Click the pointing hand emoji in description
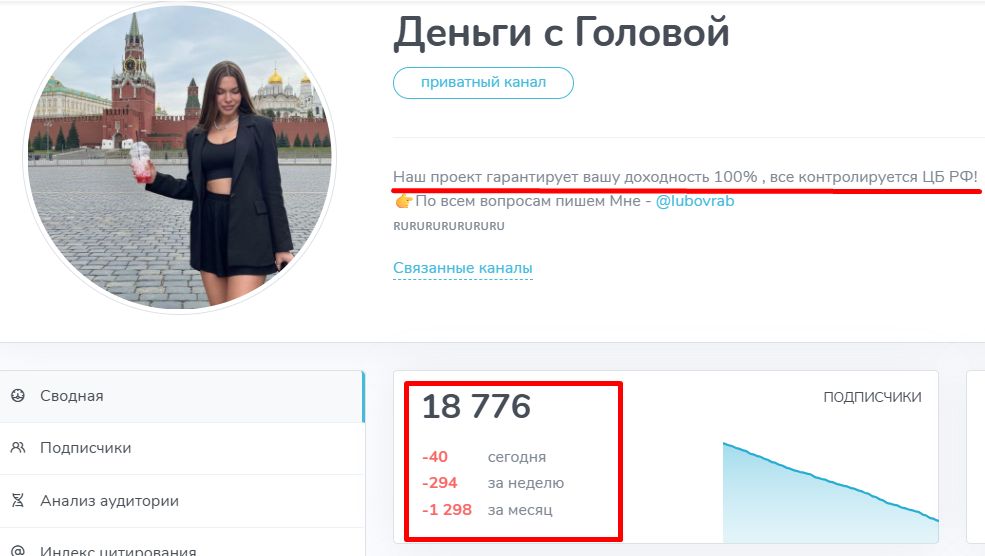Viewport: 985px width, 556px height. pyautogui.click(x=403, y=201)
